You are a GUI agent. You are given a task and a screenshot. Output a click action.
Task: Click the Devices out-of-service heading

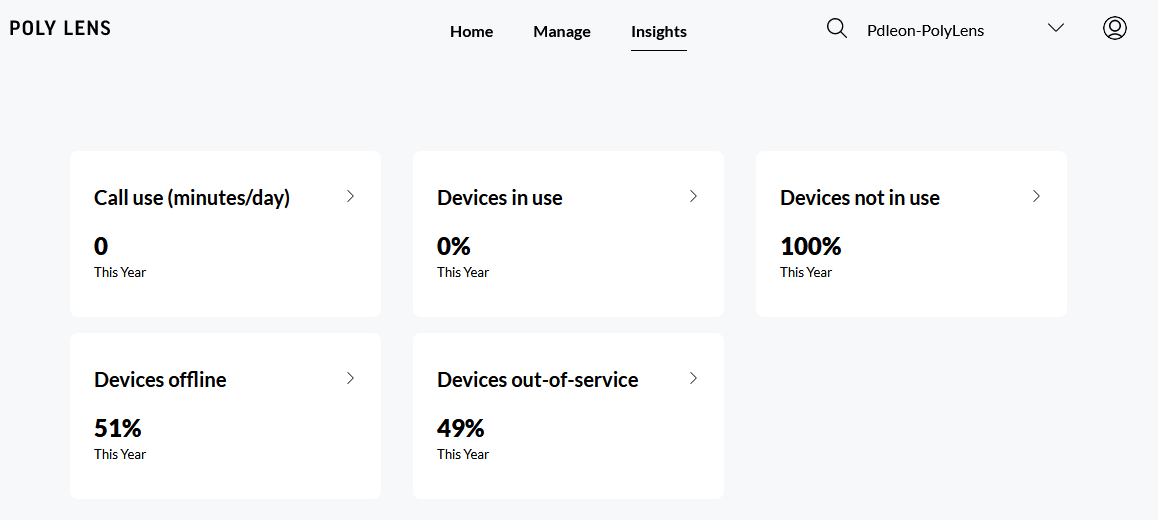(x=537, y=380)
